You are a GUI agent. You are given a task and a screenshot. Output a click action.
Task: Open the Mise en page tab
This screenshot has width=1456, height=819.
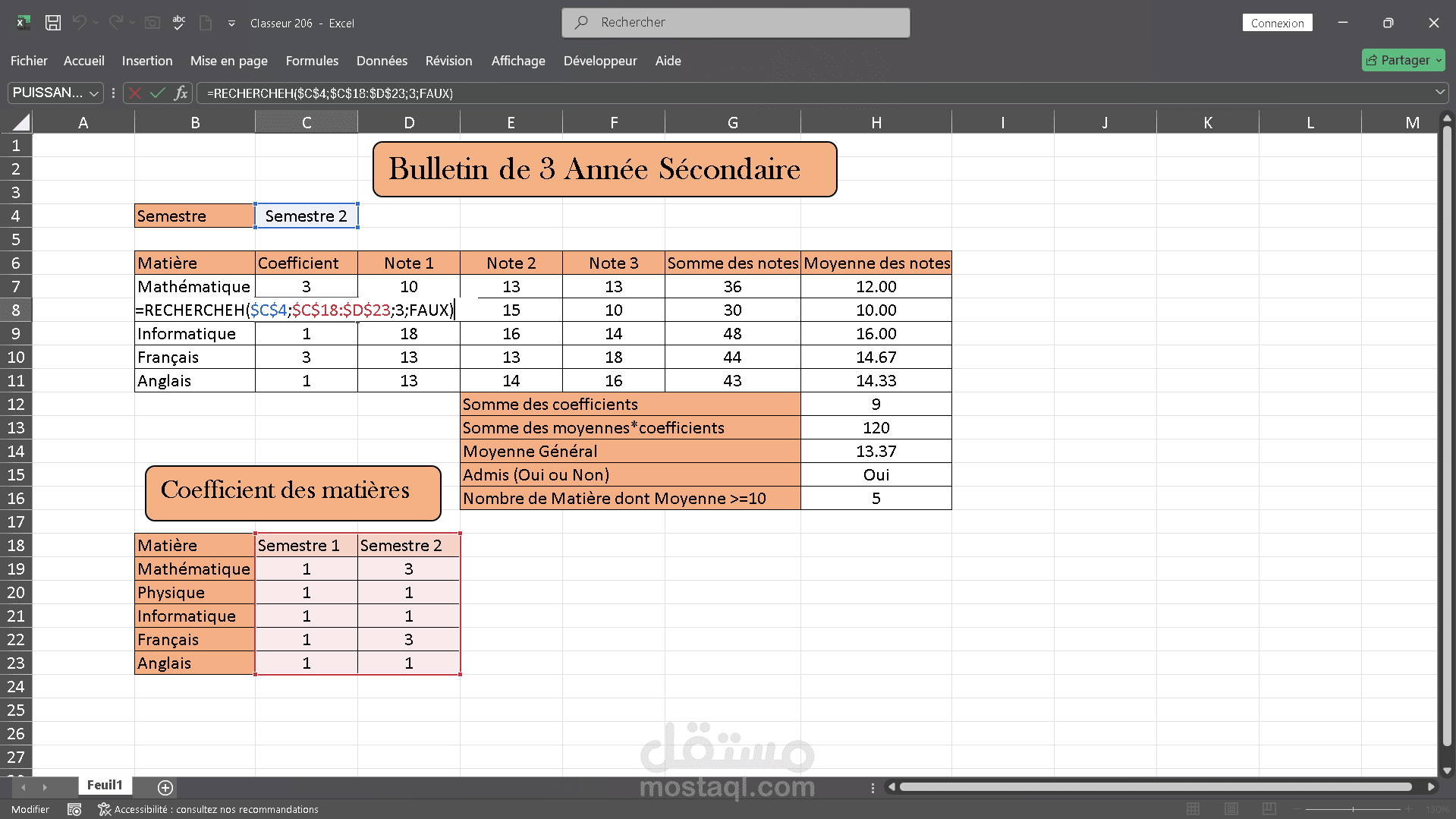[x=229, y=61]
